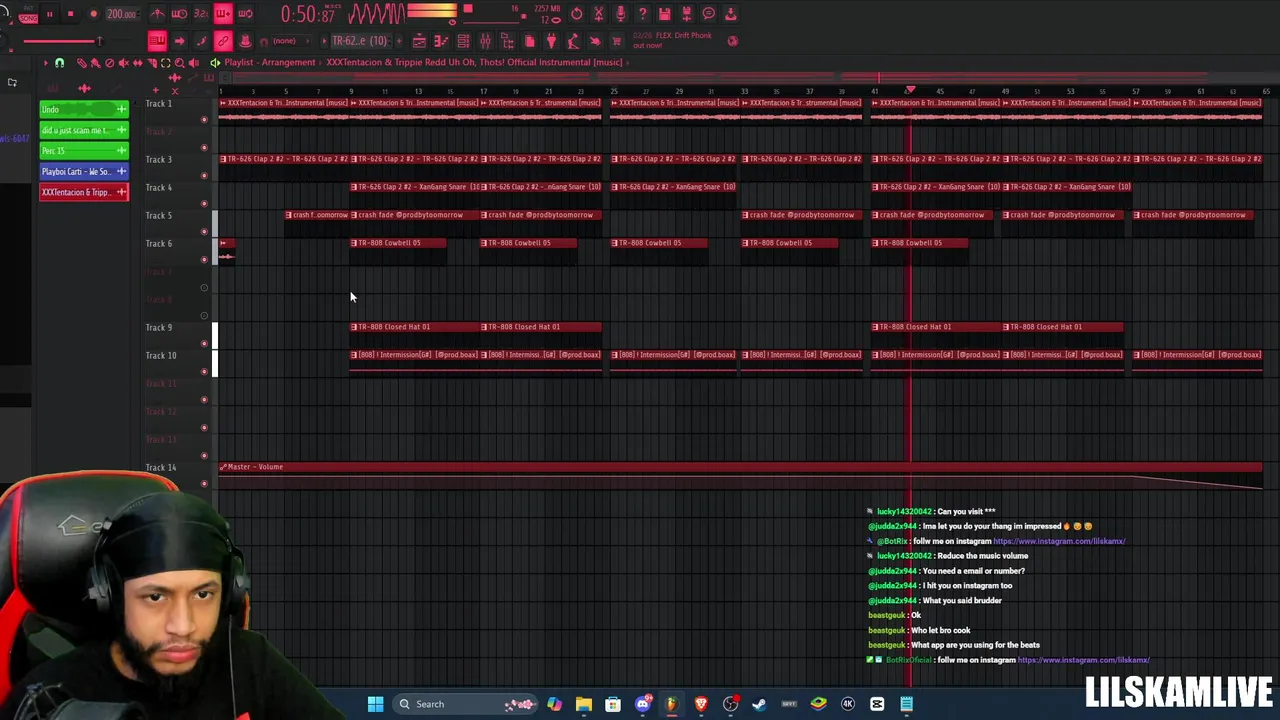Select the playlist mute tool icon

[x=123, y=63]
